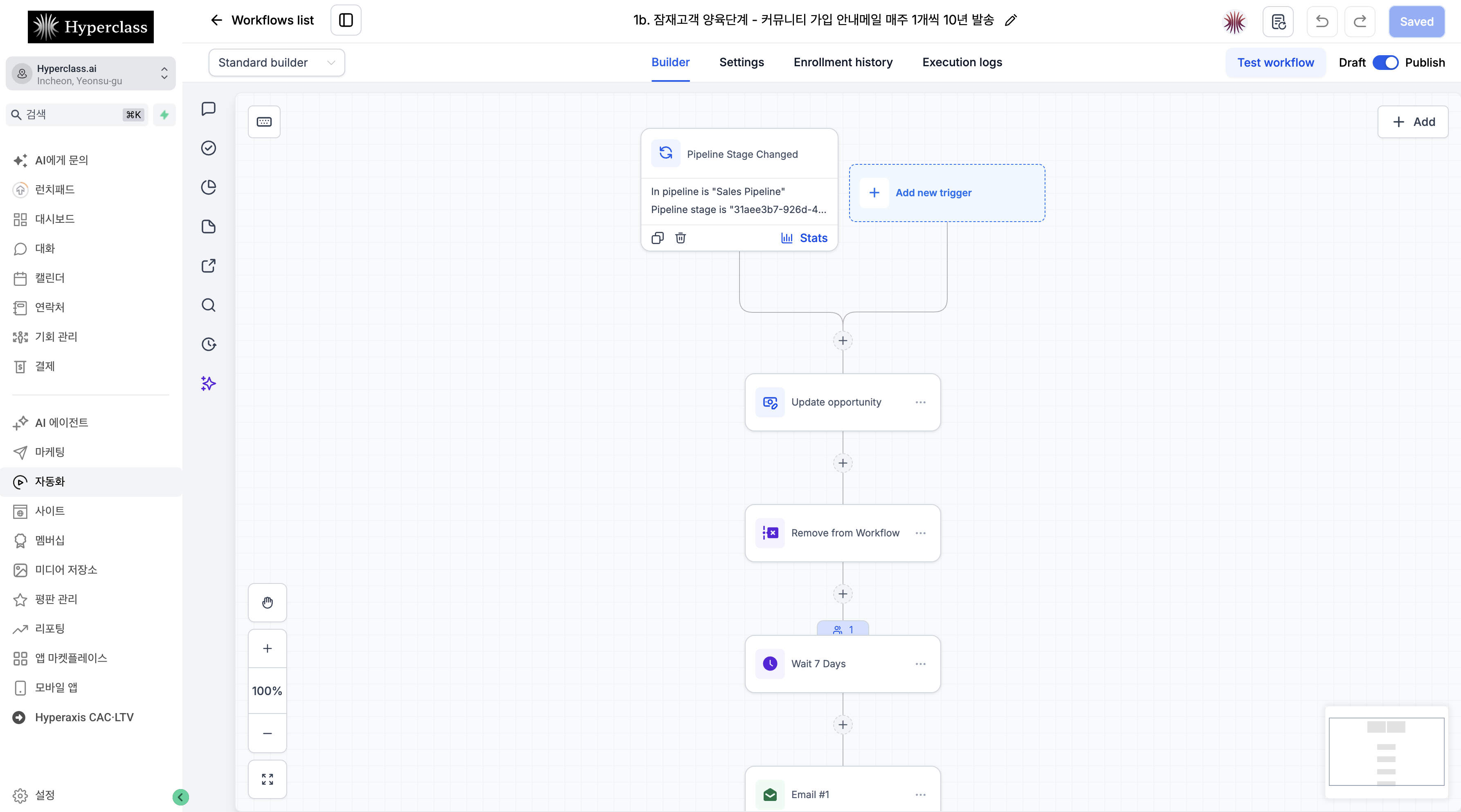Click the Test workflow button

click(1276, 63)
